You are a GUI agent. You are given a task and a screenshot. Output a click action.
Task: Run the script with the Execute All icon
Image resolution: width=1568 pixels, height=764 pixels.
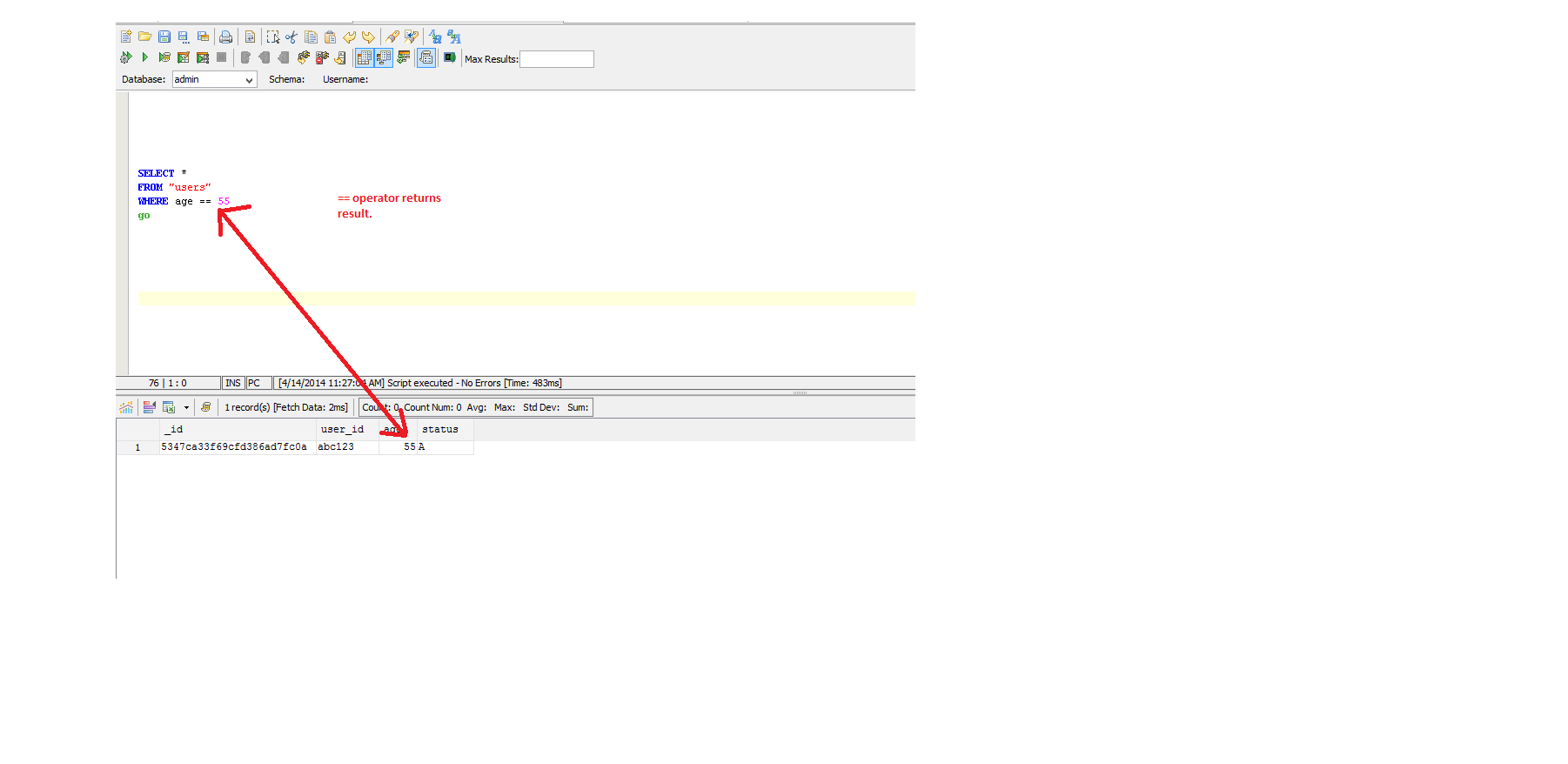126,57
